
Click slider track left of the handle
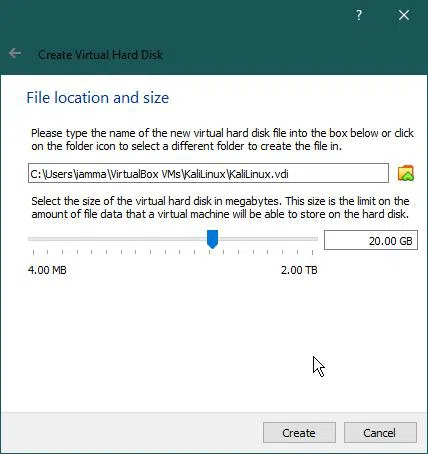coord(117,239)
